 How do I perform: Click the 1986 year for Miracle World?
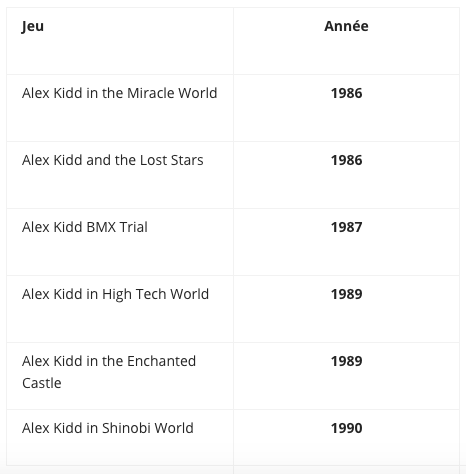[346, 93]
